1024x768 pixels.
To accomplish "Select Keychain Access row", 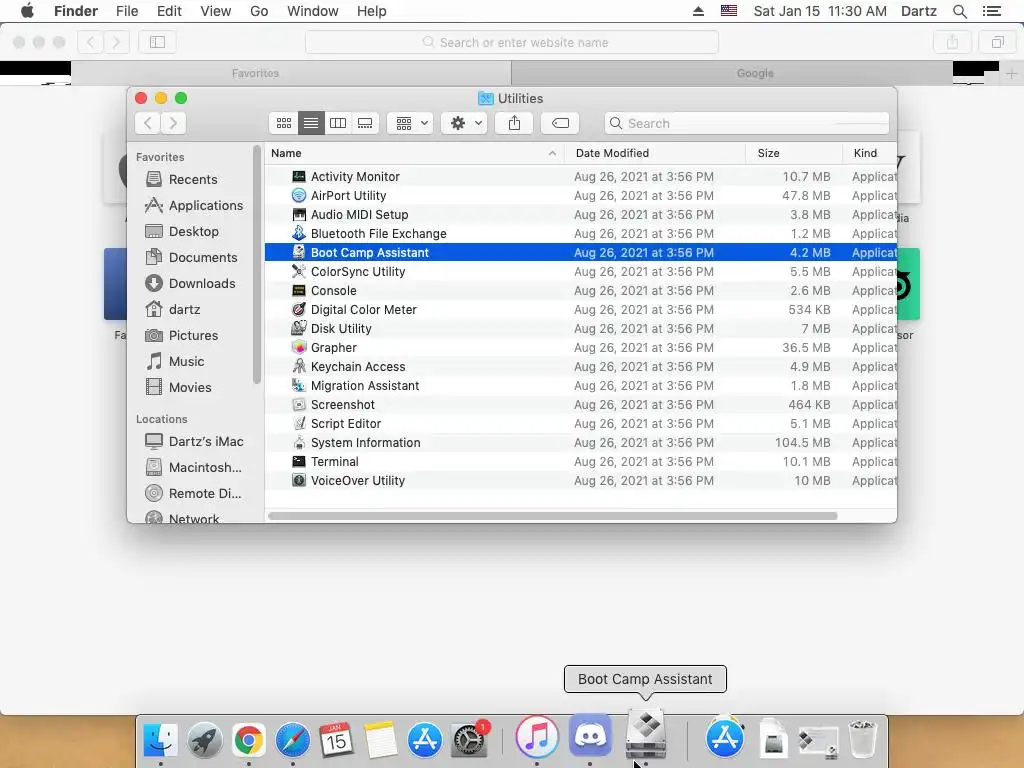I will 581,366.
